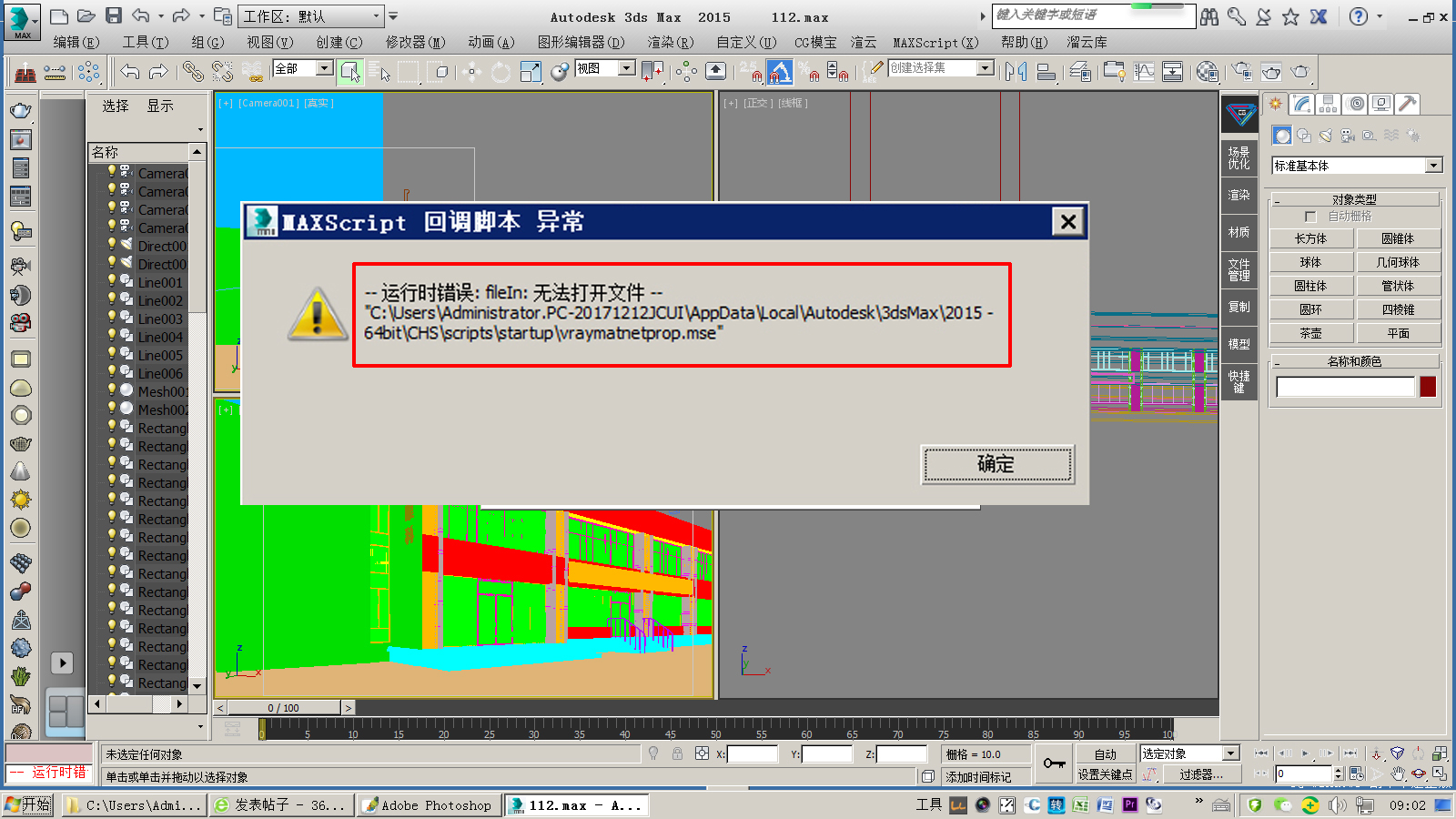This screenshot has width=1456, height=819.
Task: Activate the Select Object tool
Action: pos(350,71)
